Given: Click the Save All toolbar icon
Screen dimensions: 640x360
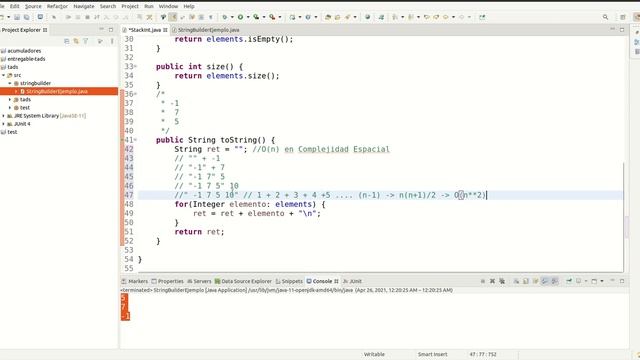Looking at the screenshot, I should (x=27, y=17).
